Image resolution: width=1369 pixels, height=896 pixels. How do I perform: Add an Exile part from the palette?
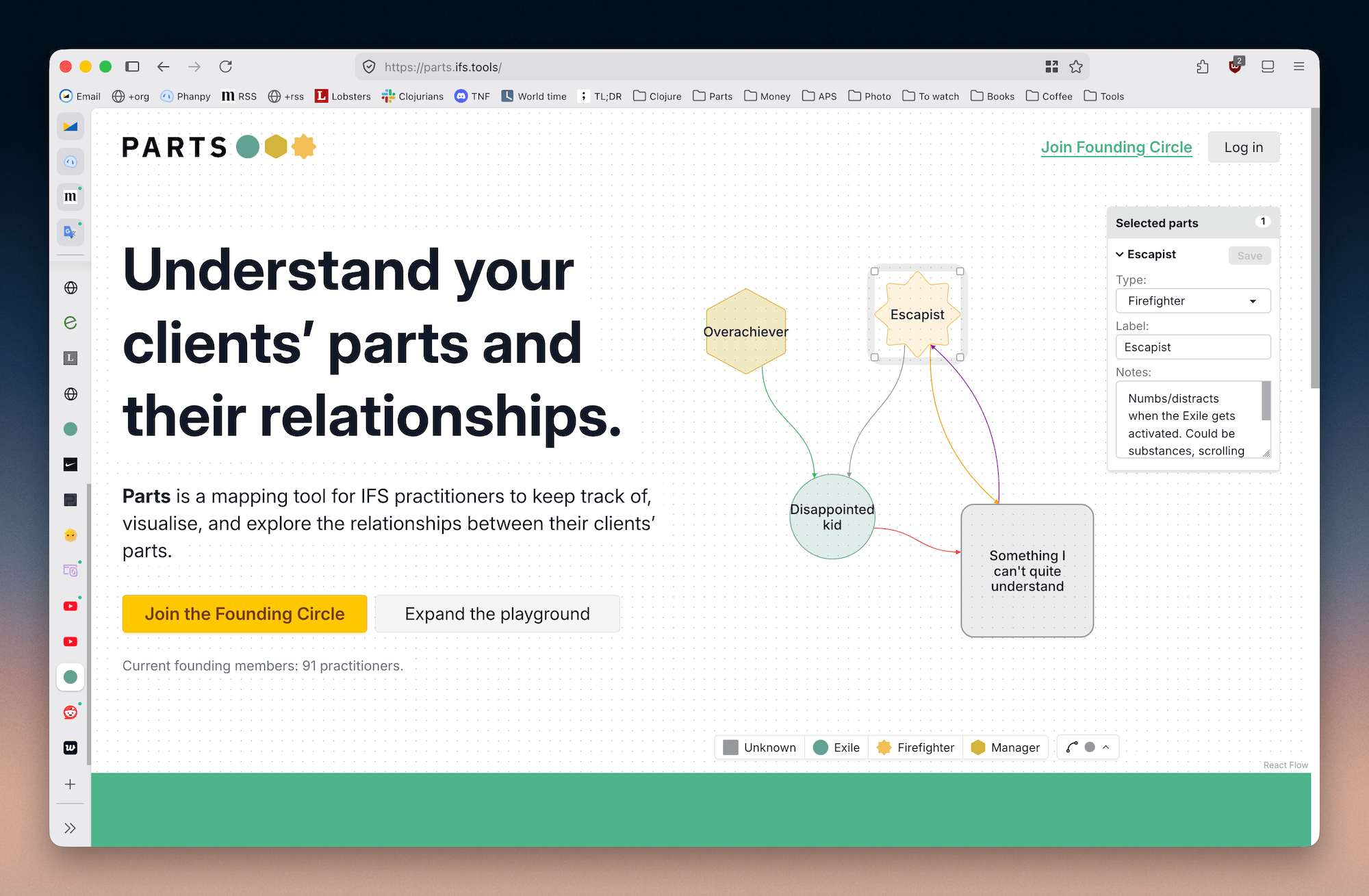(836, 747)
